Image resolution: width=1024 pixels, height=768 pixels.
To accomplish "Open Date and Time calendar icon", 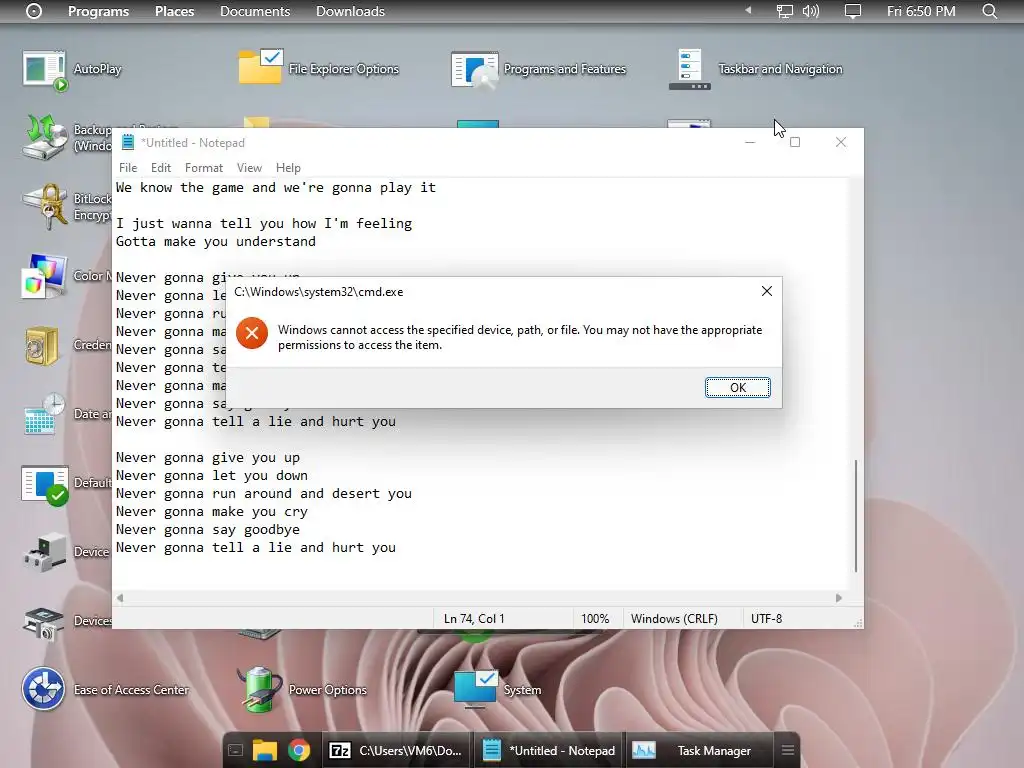I will pyautogui.click(x=44, y=414).
